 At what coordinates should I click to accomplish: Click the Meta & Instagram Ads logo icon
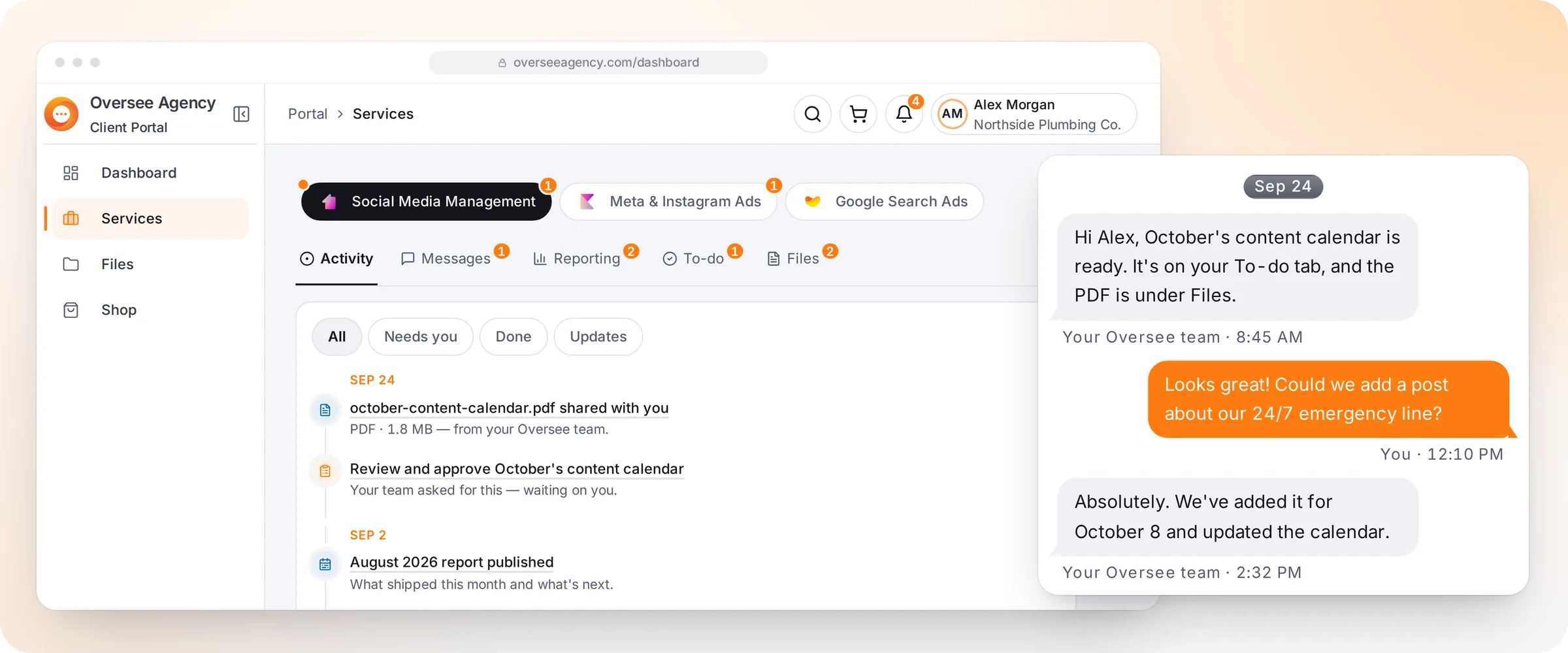(x=587, y=202)
